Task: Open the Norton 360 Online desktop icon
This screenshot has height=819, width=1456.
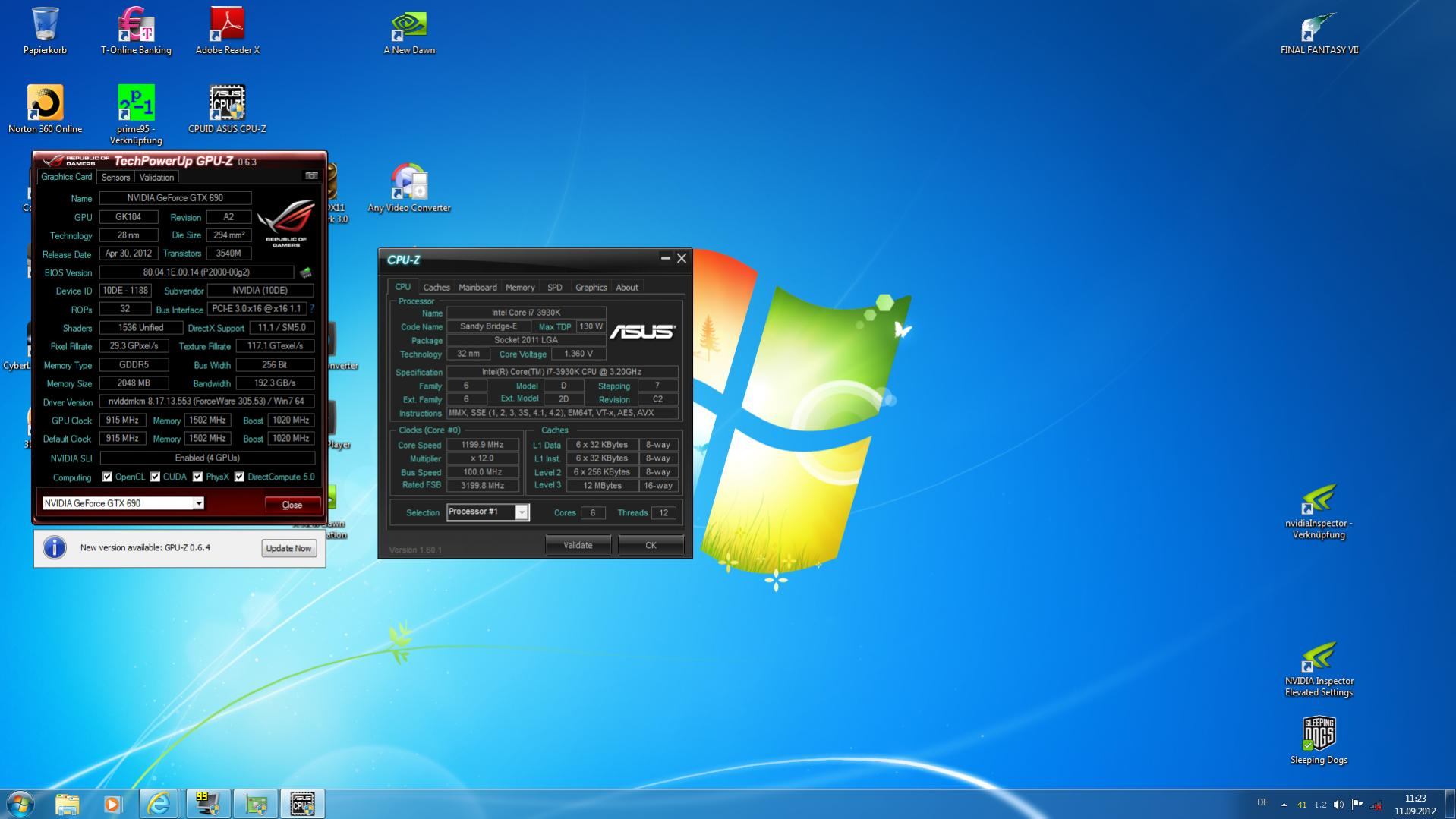Action: click(45, 110)
